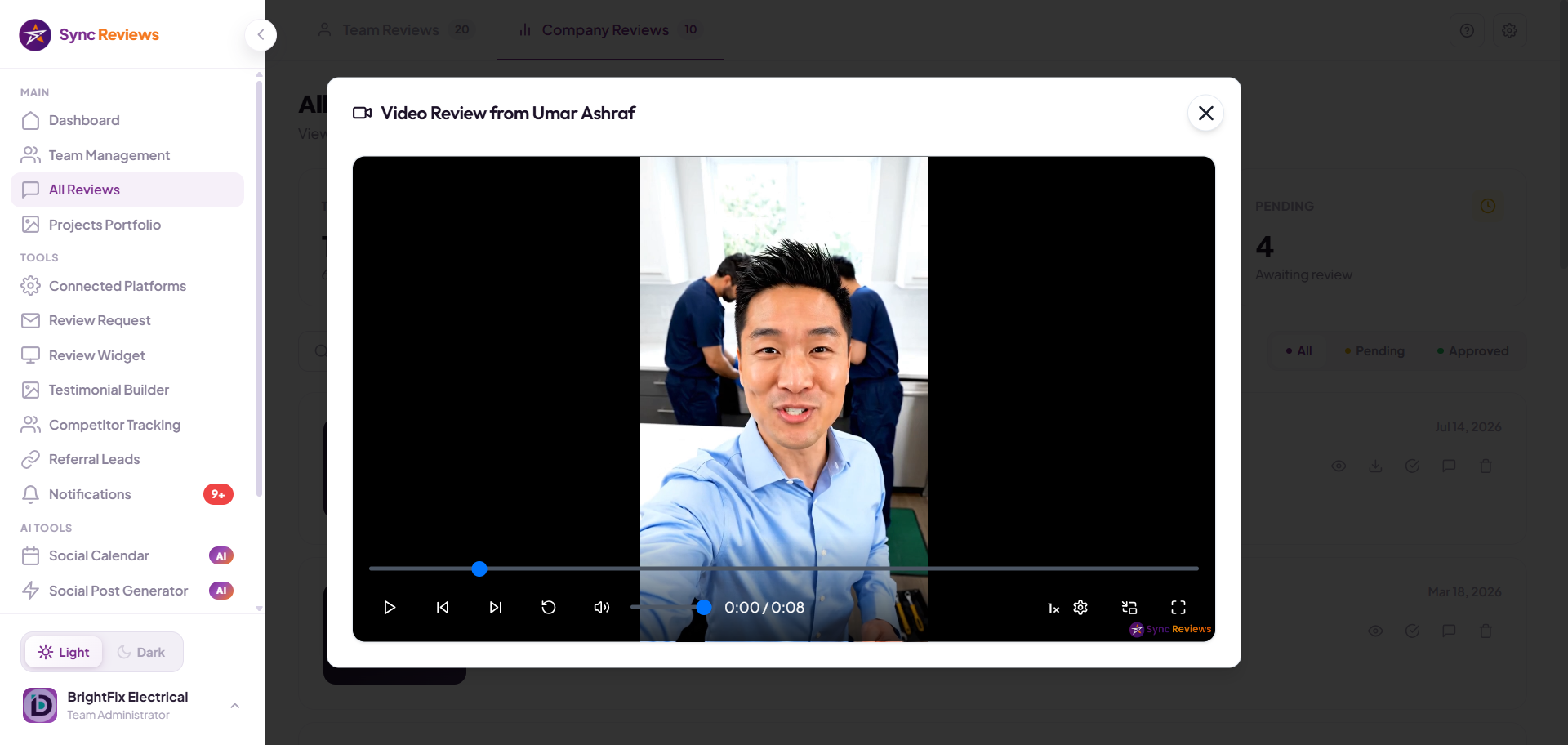Open top-right settings gear

click(x=1509, y=30)
